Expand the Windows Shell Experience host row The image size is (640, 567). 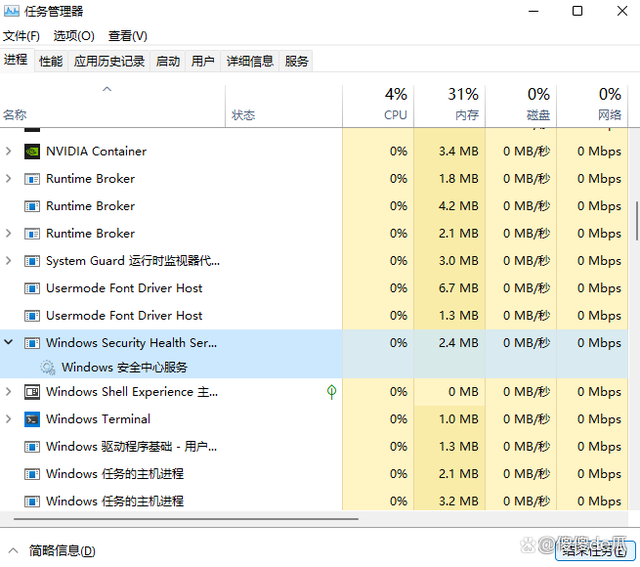[8, 392]
